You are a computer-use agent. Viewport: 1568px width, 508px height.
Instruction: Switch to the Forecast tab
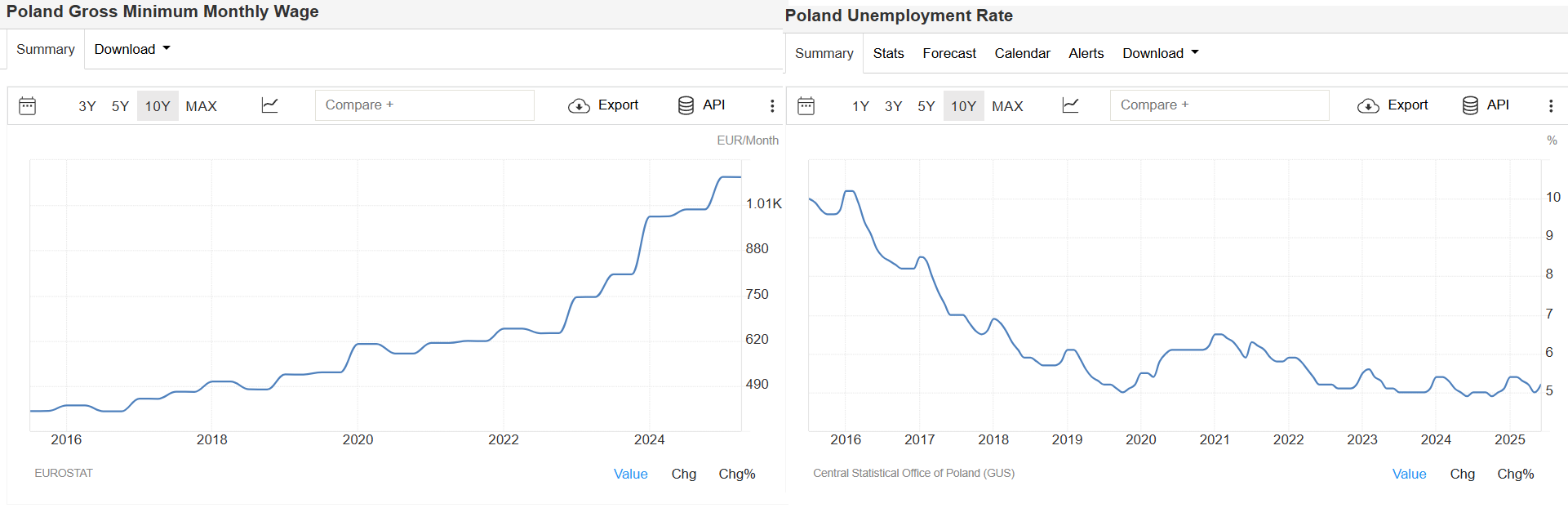tap(949, 53)
